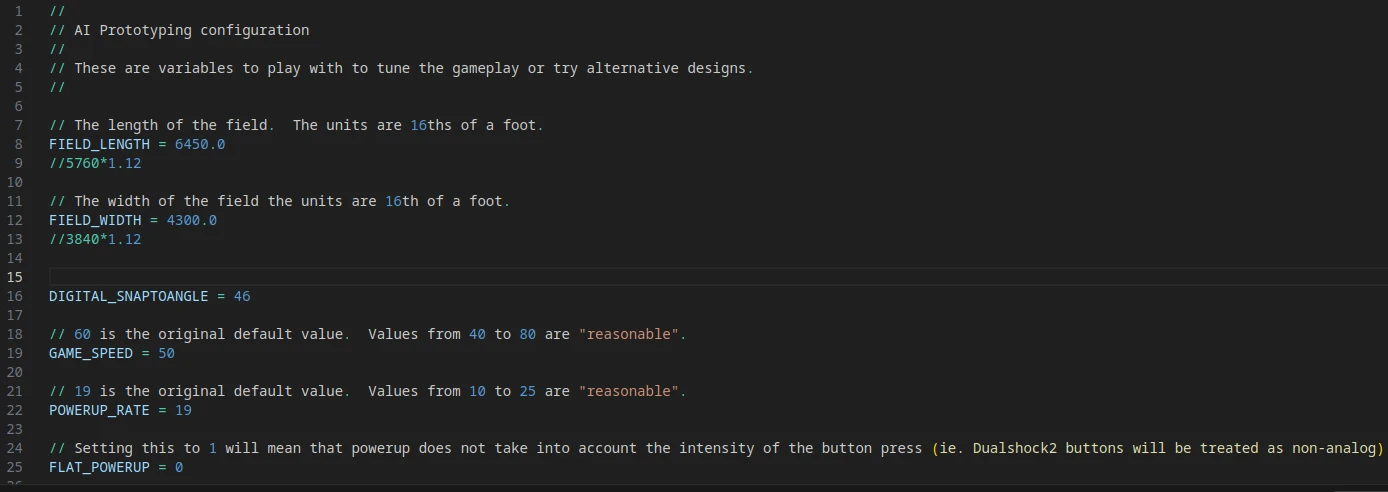Click line number 22 in the gutter
This screenshot has height=492, width=1388.
tap(14, 410)
